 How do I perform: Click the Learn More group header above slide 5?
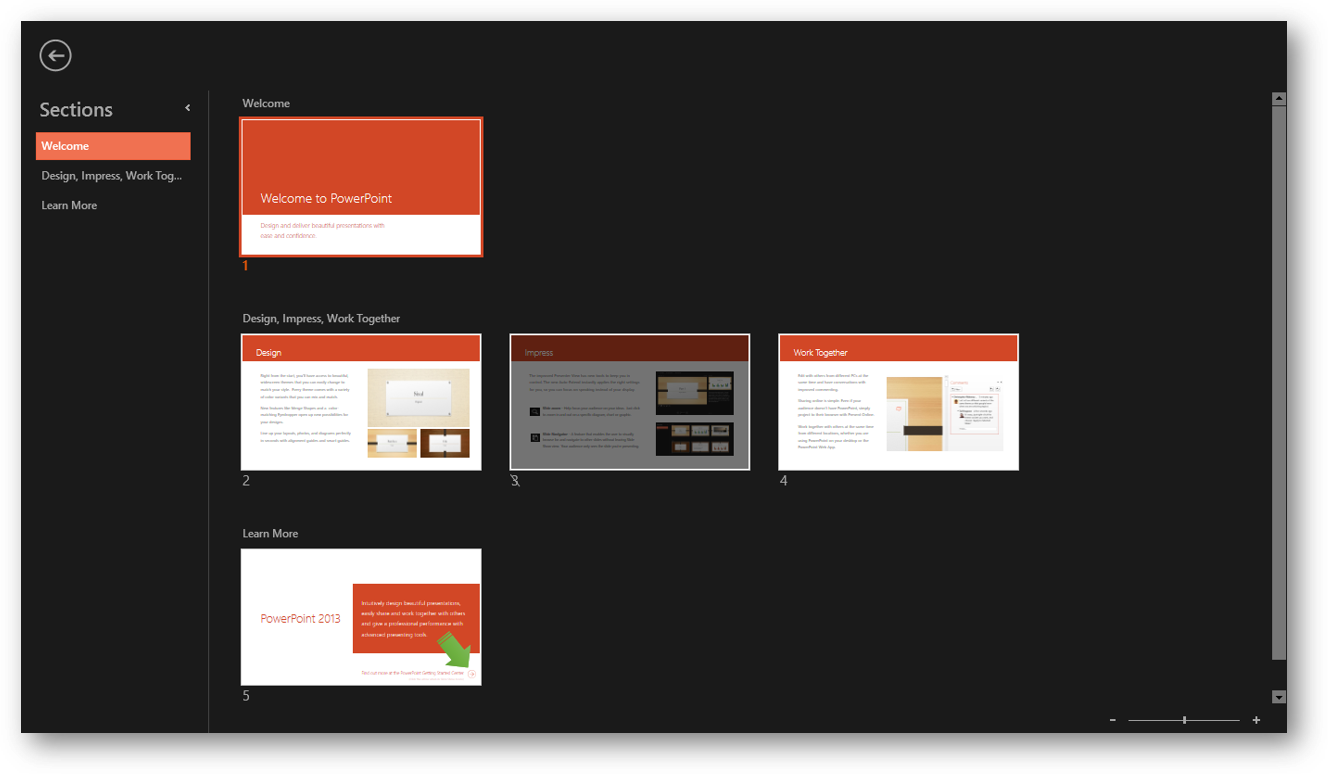pos(270,533)
